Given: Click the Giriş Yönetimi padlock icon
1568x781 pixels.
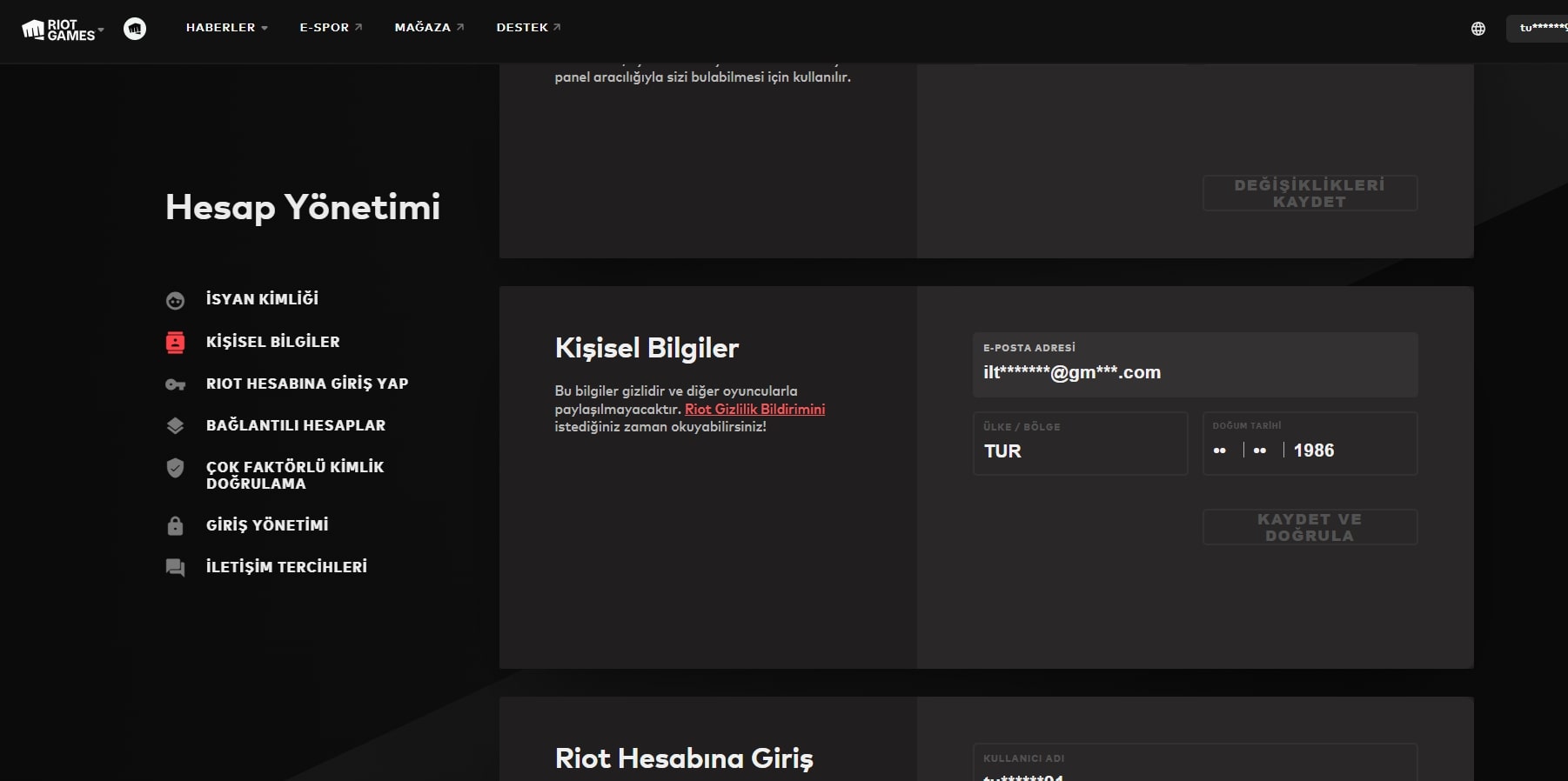Looking at the screenshot, I should pos(175,525).
